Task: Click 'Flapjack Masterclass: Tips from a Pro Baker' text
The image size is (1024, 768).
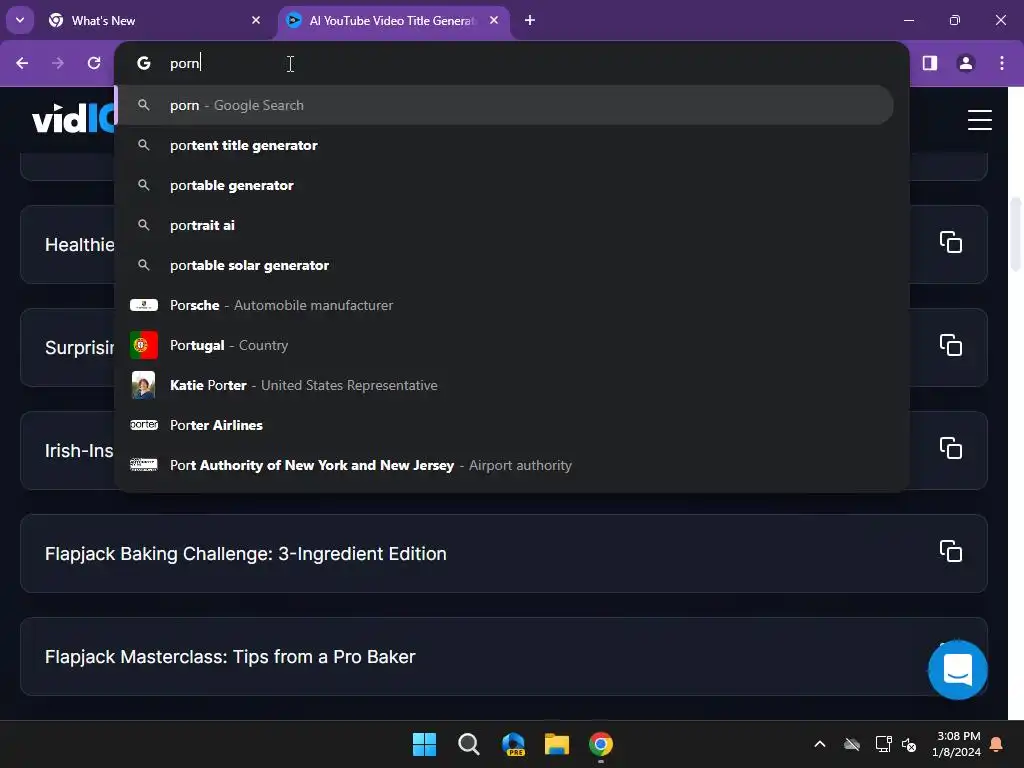Action: click(x=230, y=657)
